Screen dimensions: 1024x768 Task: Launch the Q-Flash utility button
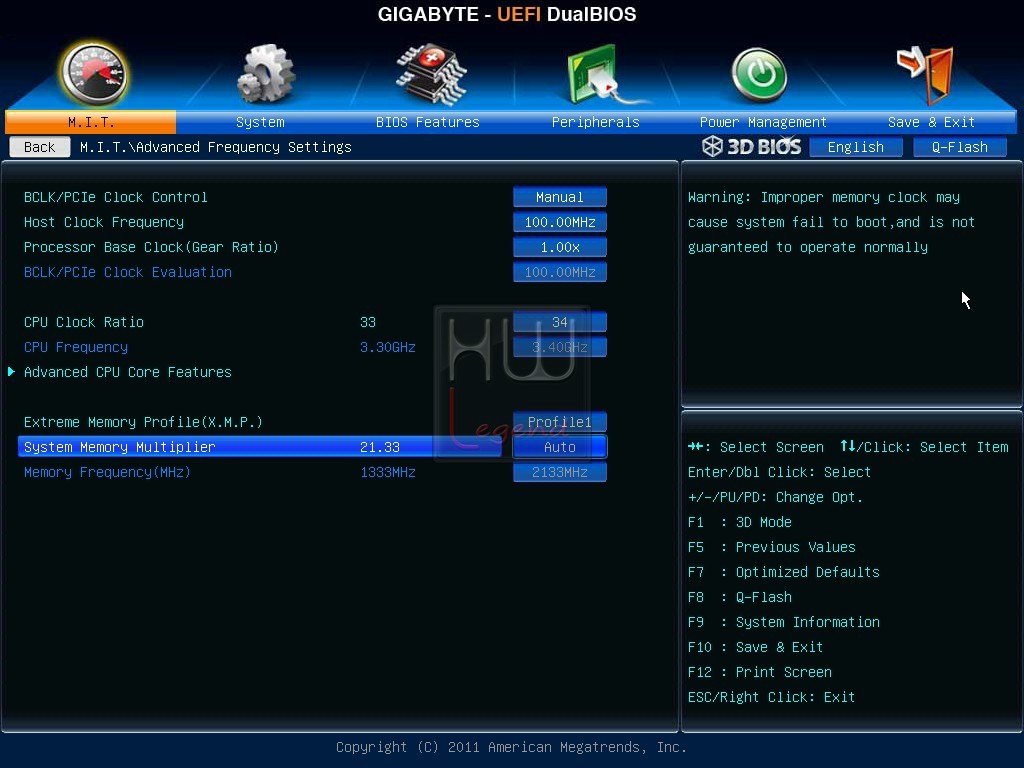coord(959,147)
